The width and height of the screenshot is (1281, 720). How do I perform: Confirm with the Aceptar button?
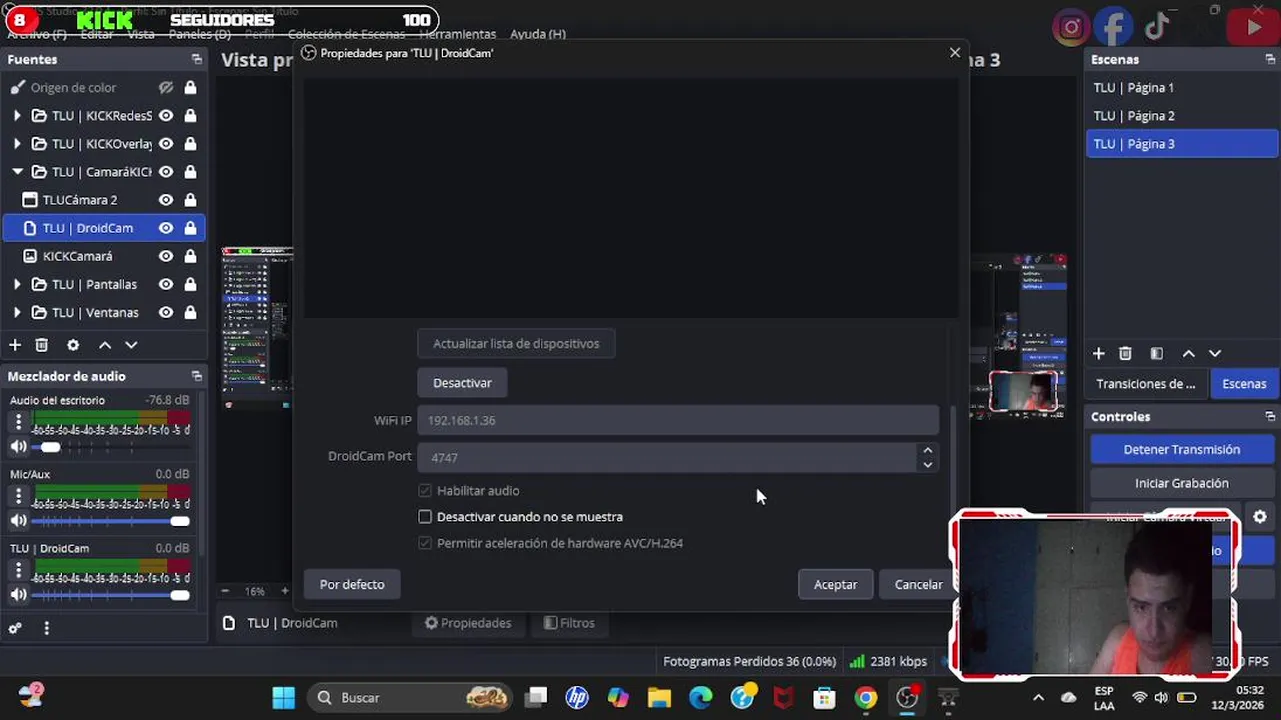[835, 585]
